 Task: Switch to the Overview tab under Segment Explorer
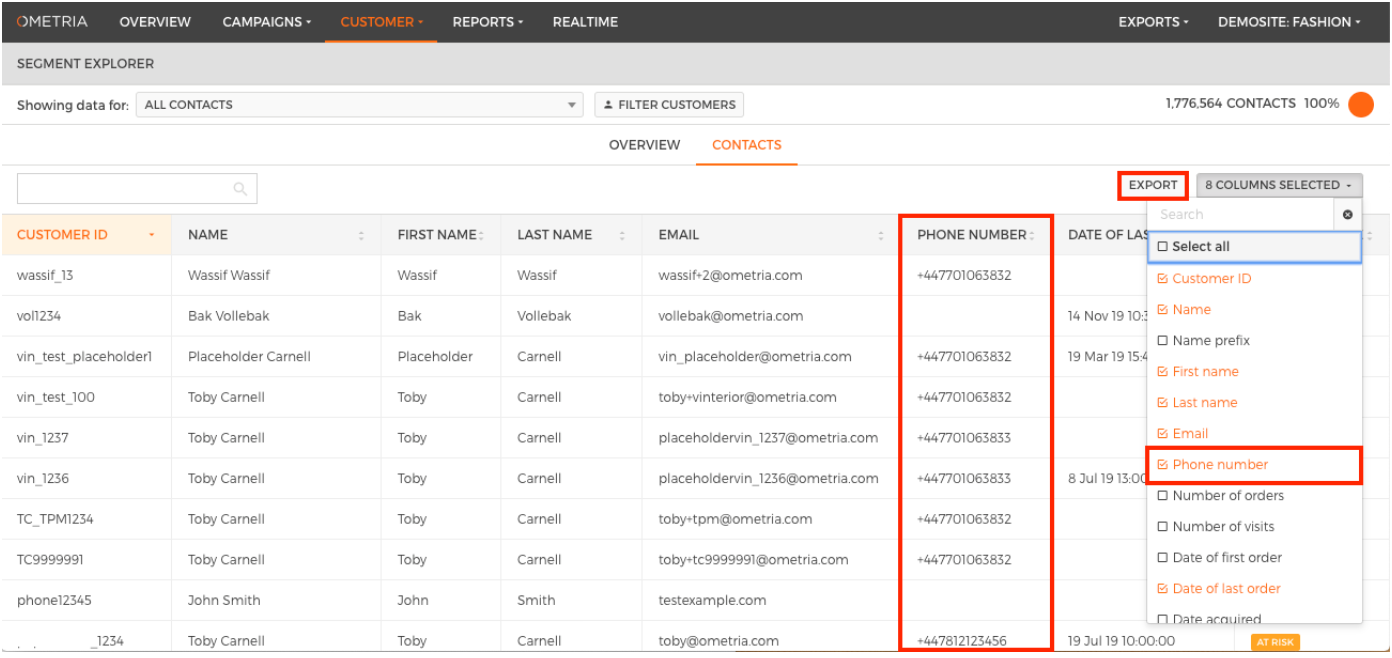644,145
